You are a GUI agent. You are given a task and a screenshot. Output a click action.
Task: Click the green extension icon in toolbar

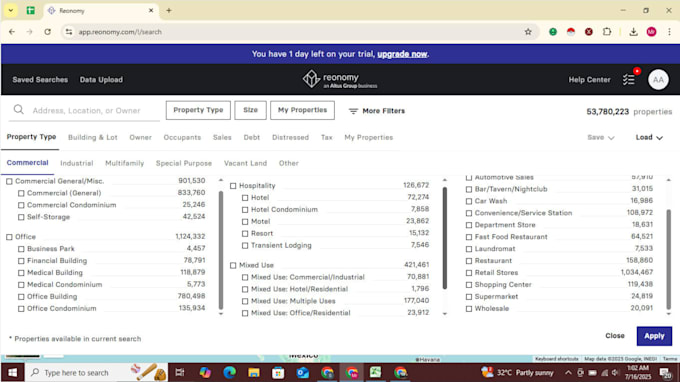(x=552, y=32)
